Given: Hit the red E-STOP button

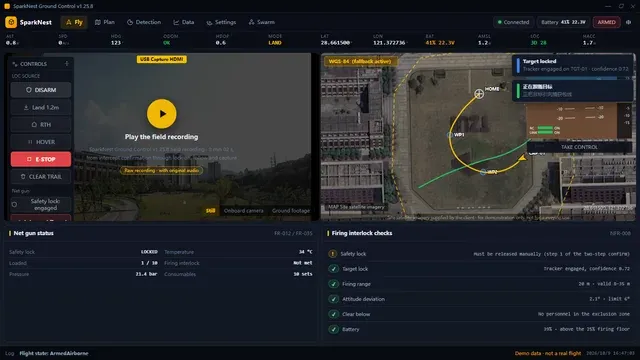Looking at the screenshot, I should pyautogui.click(x=41, y=159).
